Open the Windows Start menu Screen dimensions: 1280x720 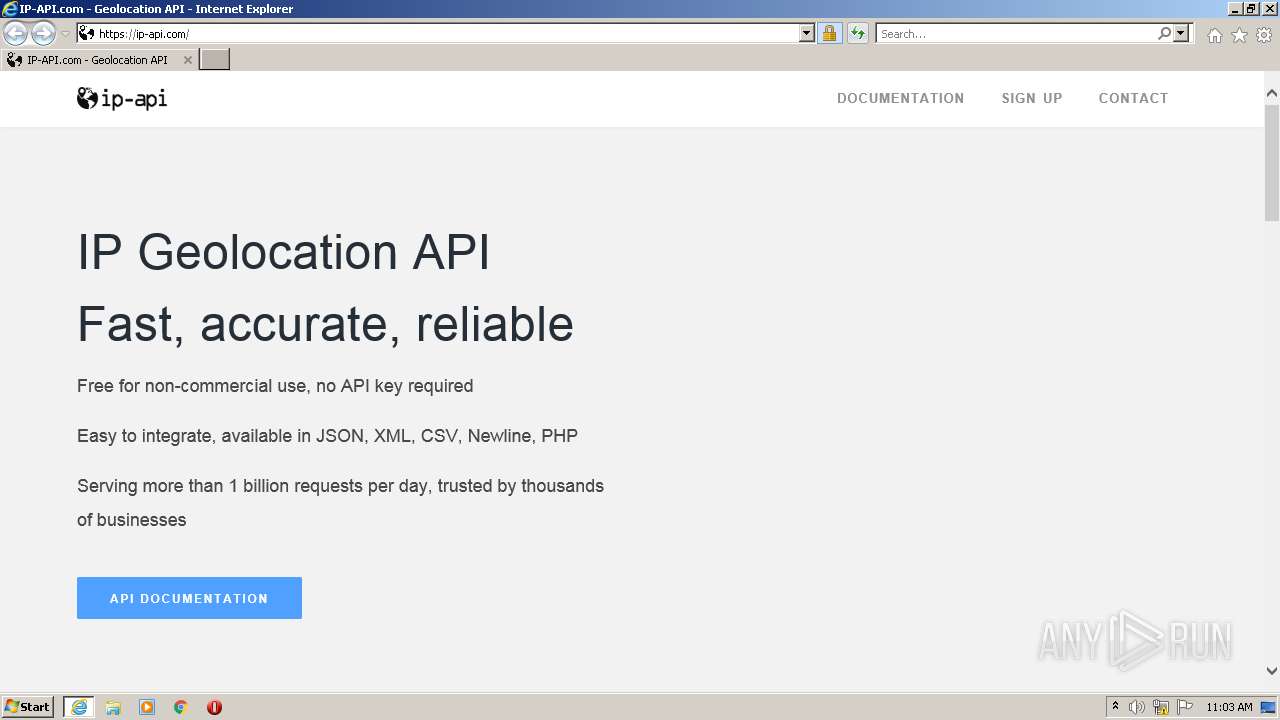pyautogui.click(x=28, y=707)
